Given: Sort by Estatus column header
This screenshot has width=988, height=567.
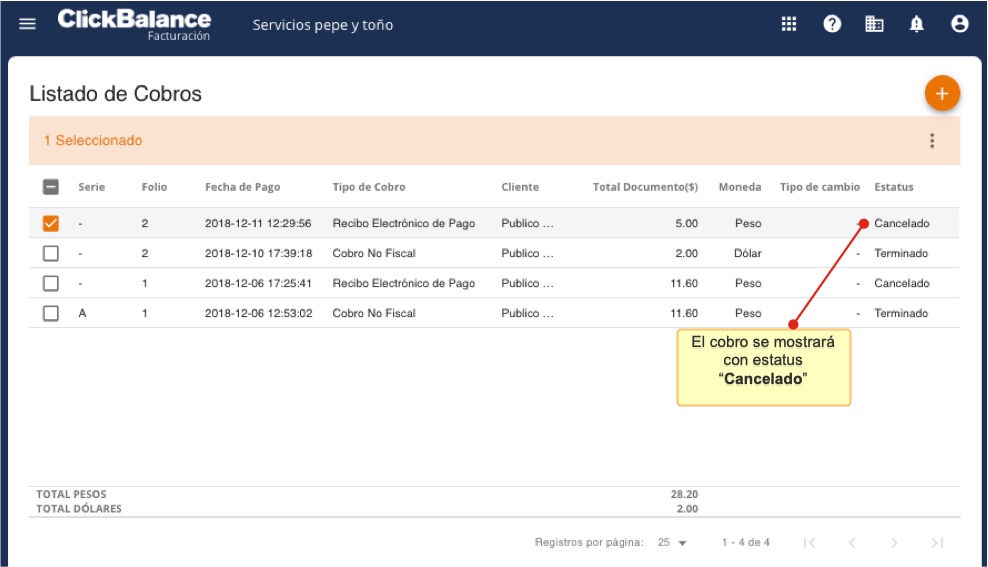Looking at the screenshot, I should click(893, 187).
